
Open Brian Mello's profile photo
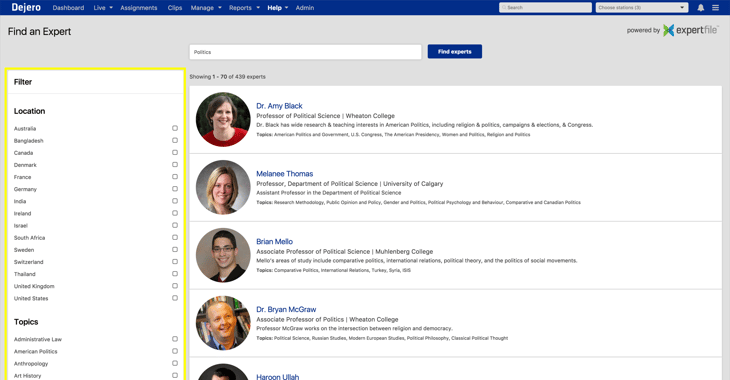223,255
